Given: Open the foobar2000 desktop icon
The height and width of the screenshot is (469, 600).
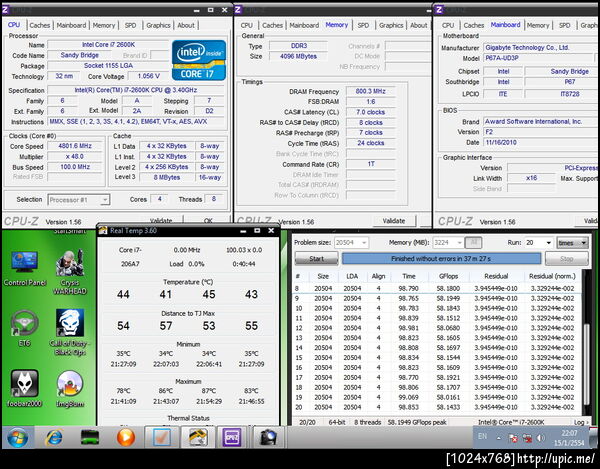Looking at the screenshot, I should click(24, 388).
